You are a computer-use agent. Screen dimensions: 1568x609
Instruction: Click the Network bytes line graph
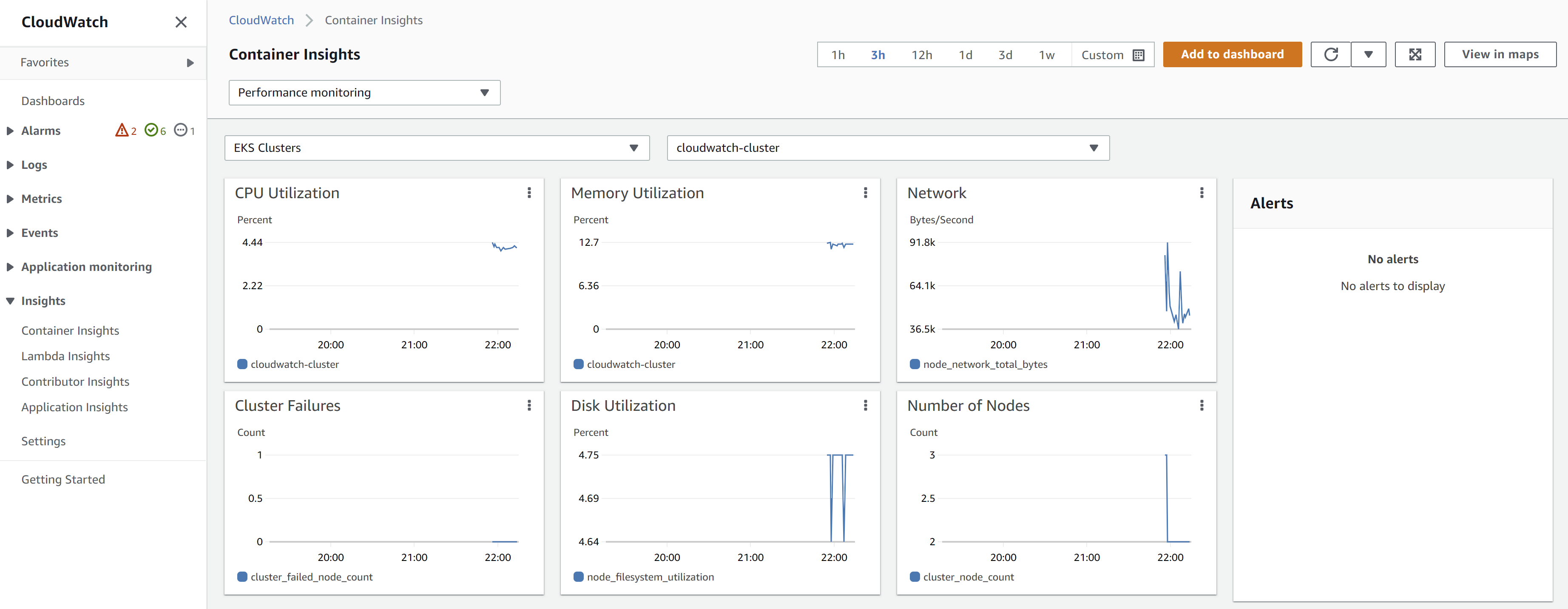tap(1176, 286)
